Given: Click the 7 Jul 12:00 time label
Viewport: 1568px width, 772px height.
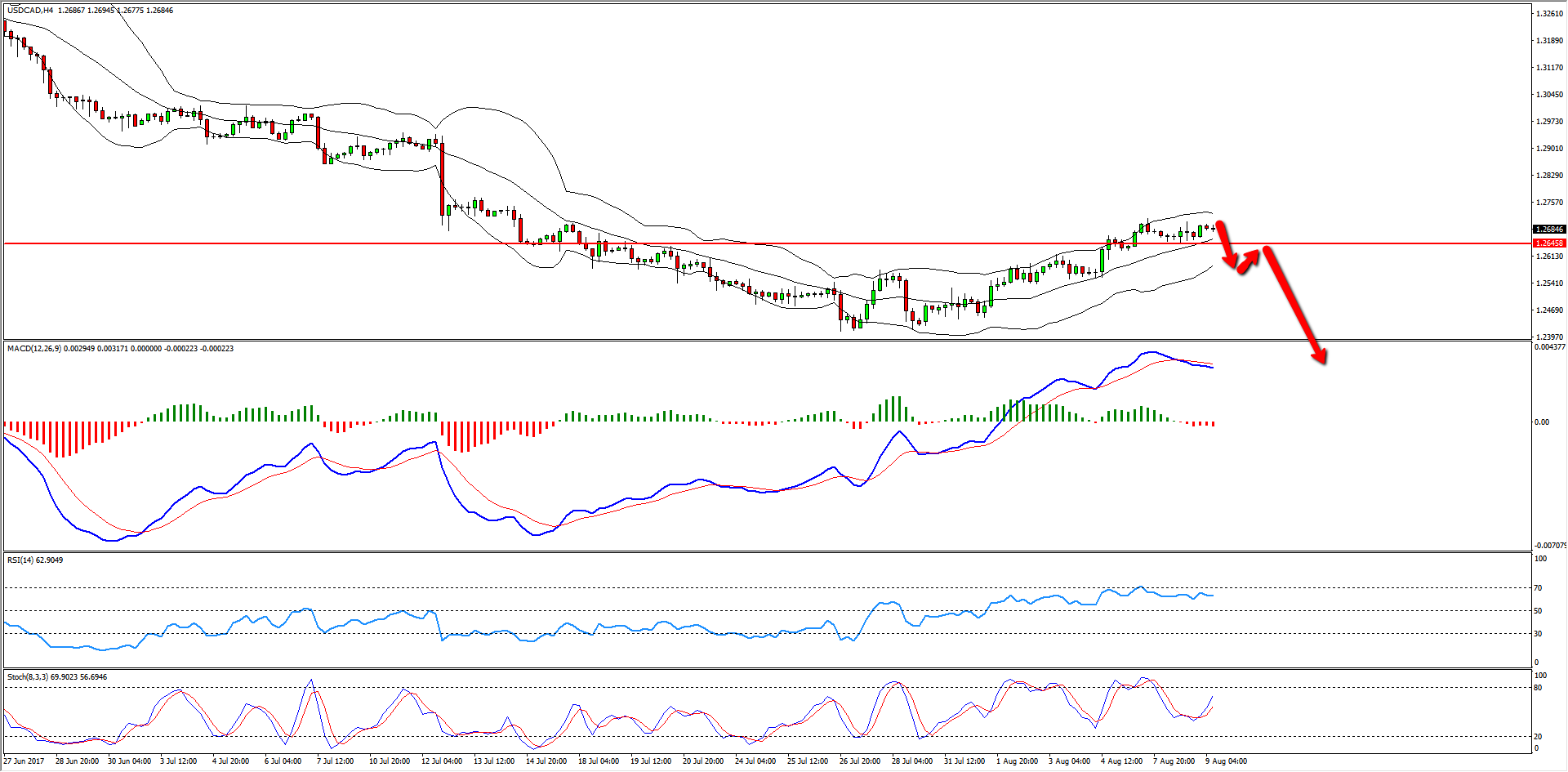Looking at the screenshot, I should 335,761.
